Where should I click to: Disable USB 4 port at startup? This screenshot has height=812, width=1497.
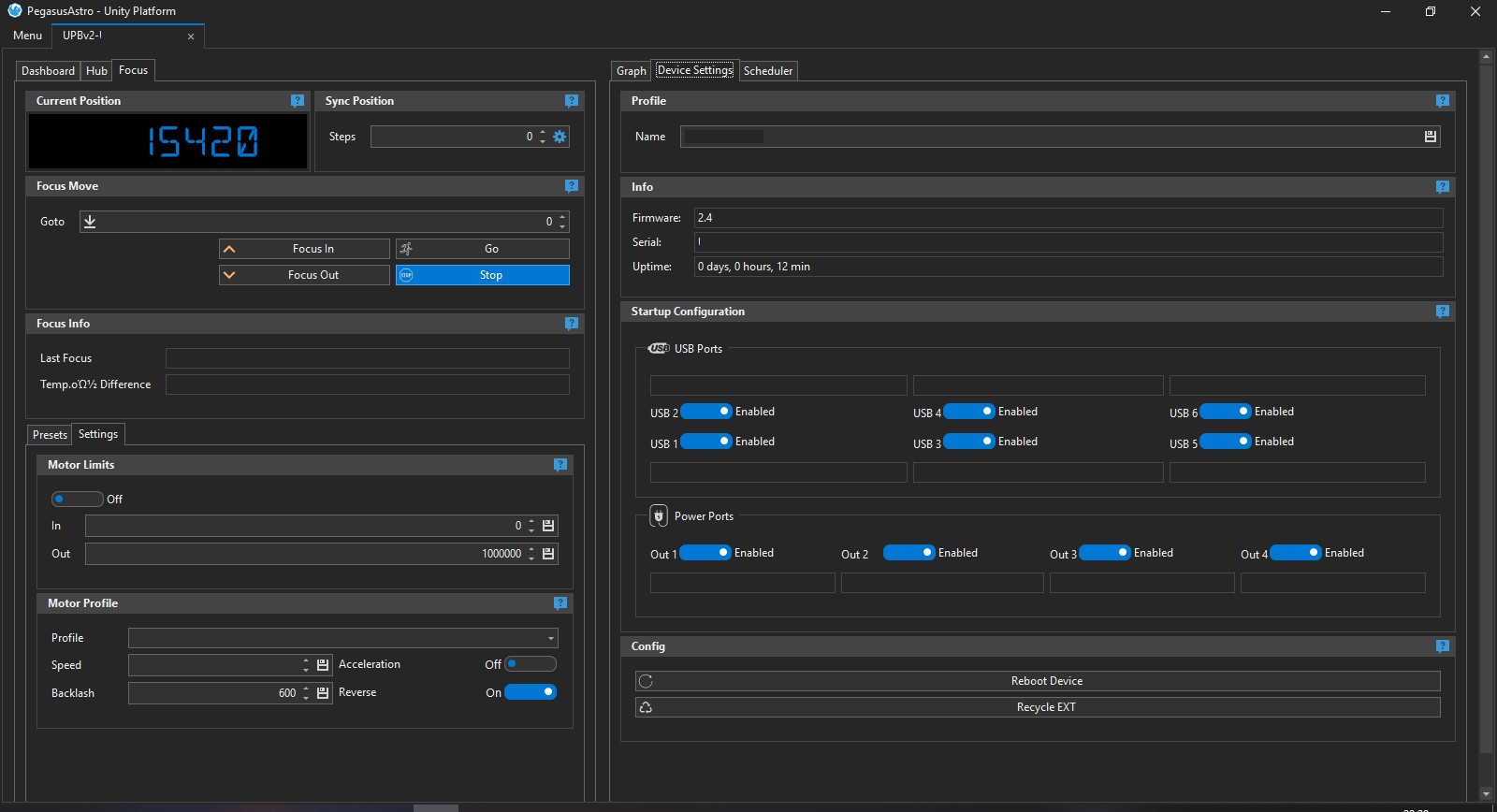[969, 412]
